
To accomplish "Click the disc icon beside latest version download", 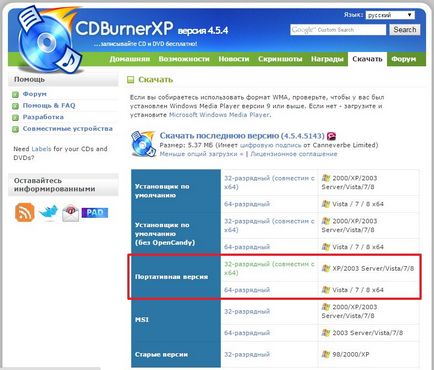I will pyautogui.click(x=143, y=144).
